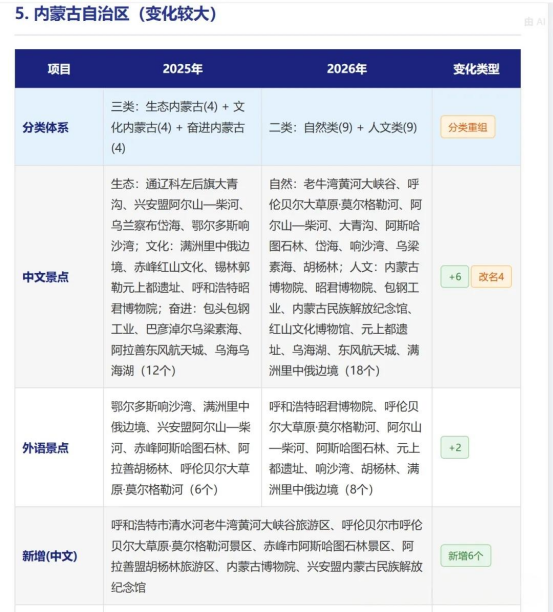Click the 新增6个 green badge

click(466, 555)
